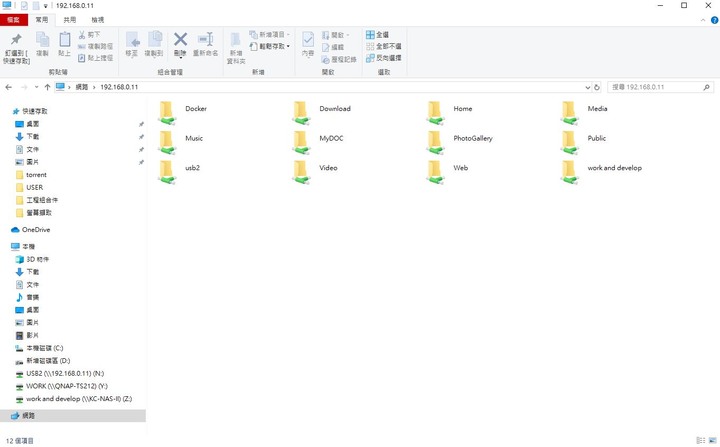Select torrent folder in sidebar
The height and width of the screenshot is (447, 720).
[31, 175]
